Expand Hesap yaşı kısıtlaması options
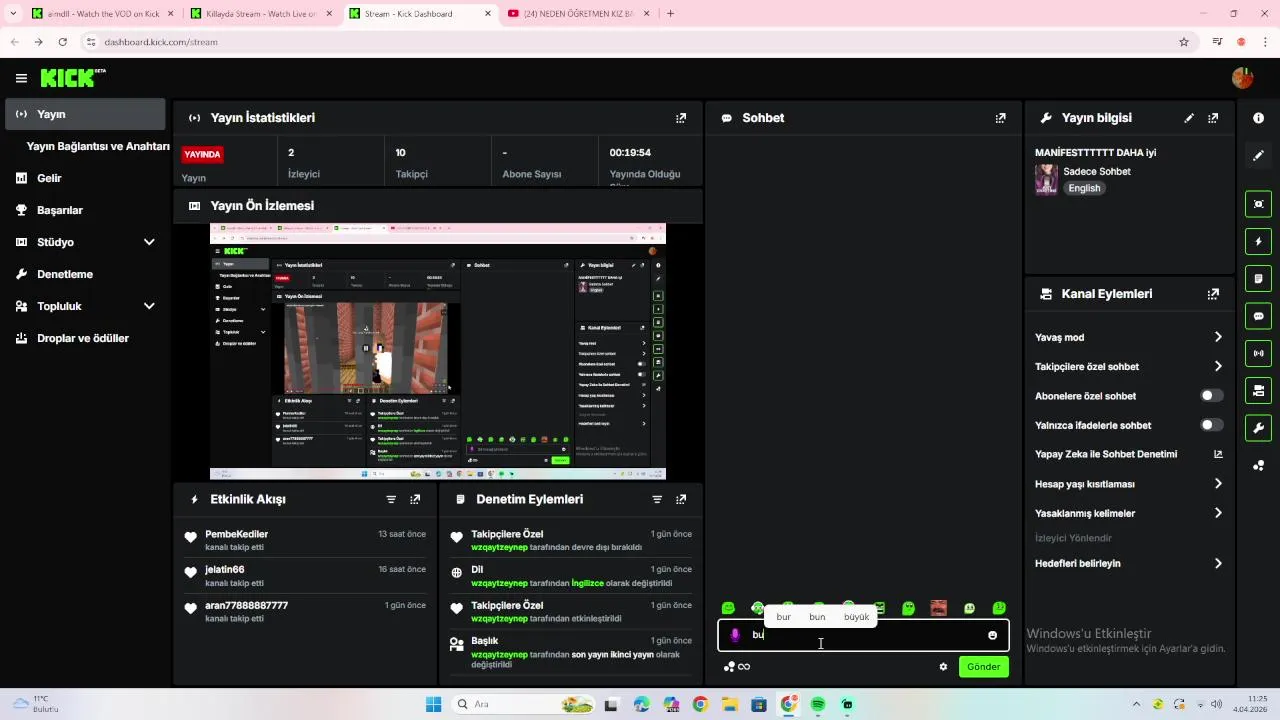Screen dimensions: 1280x720 tap(1218, 484)
